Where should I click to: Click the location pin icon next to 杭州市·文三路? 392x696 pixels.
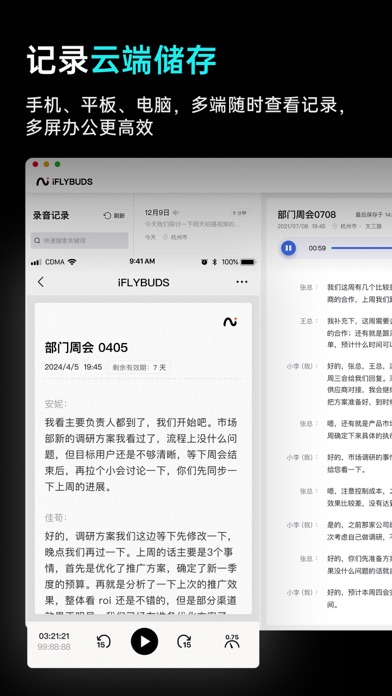335,226
